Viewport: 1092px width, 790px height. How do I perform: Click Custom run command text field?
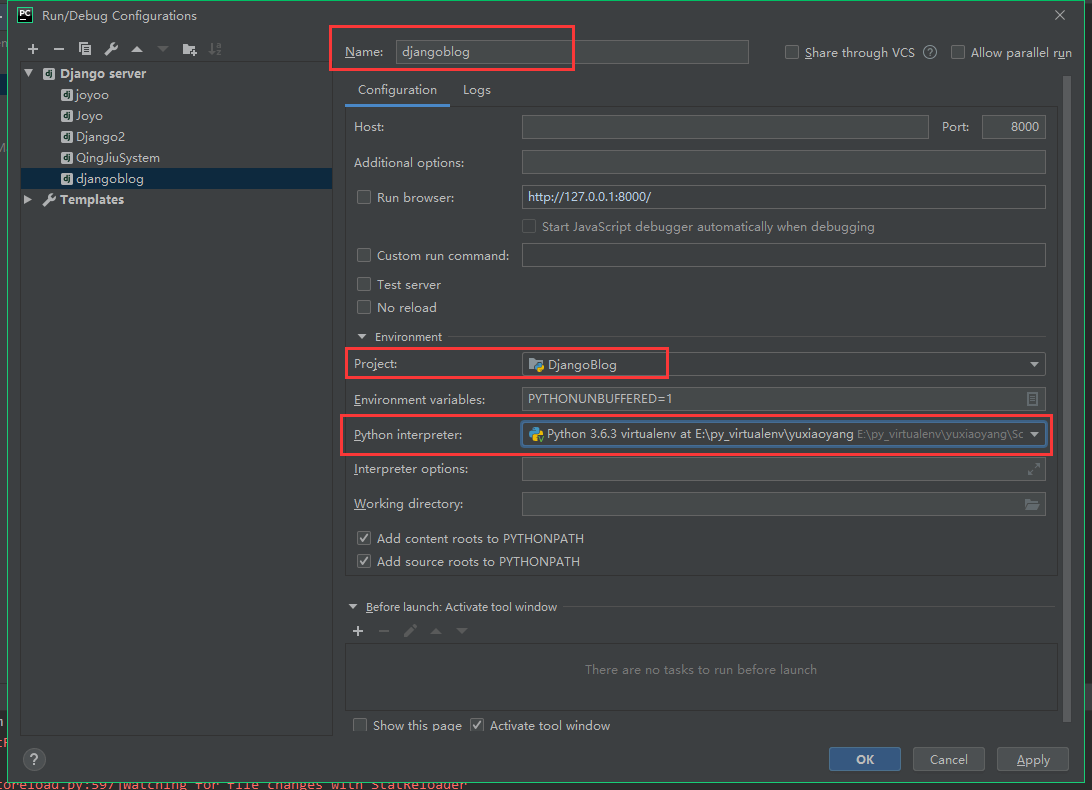click(x=783, y=255)
